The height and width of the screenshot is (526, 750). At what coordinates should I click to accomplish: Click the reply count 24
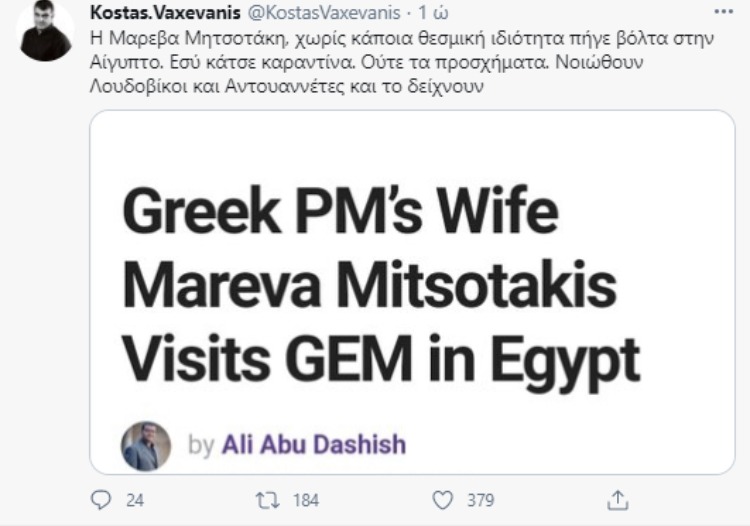pos(134,498)
